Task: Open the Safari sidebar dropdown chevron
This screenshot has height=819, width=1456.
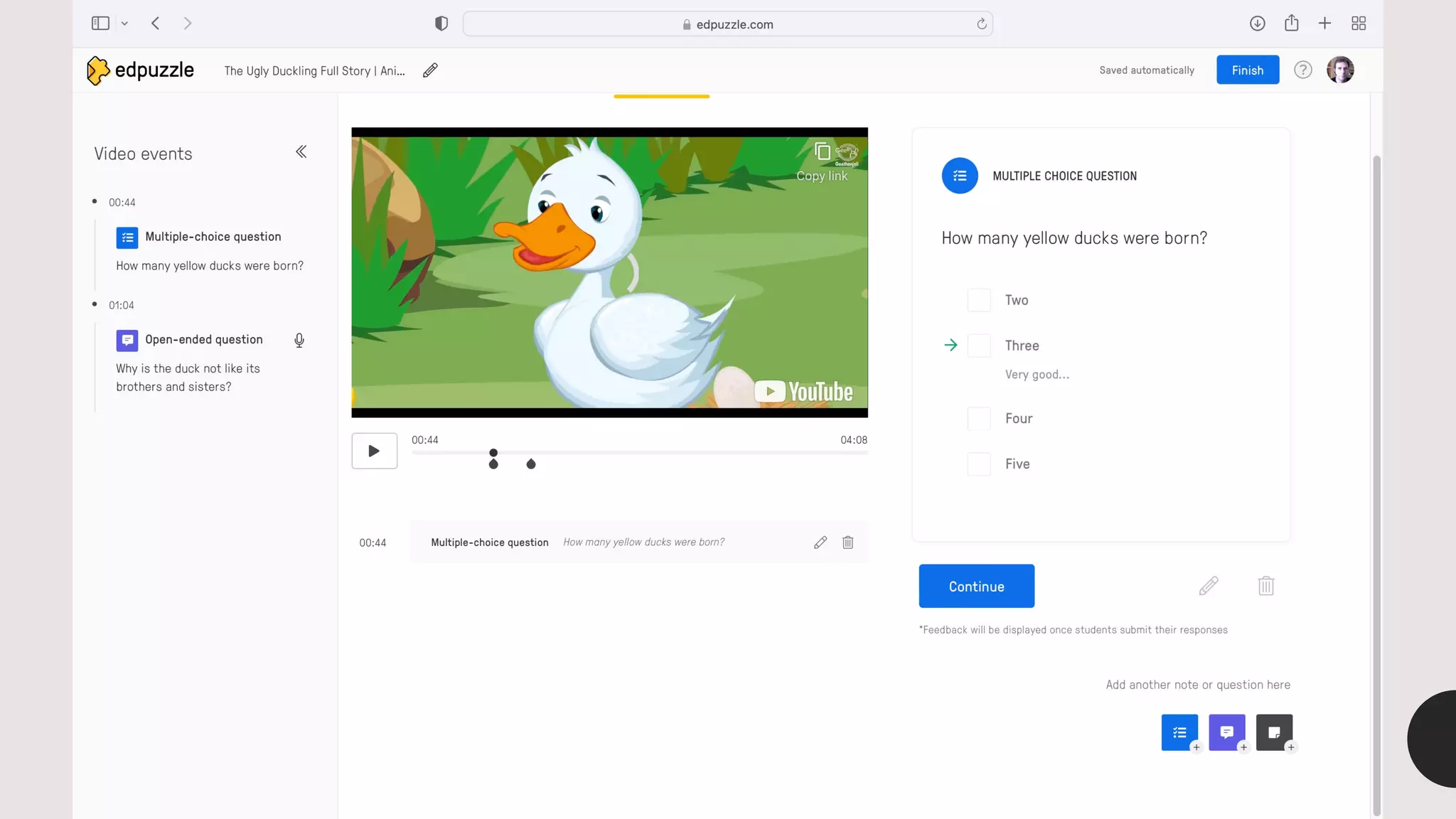Action: coord(124,23)
